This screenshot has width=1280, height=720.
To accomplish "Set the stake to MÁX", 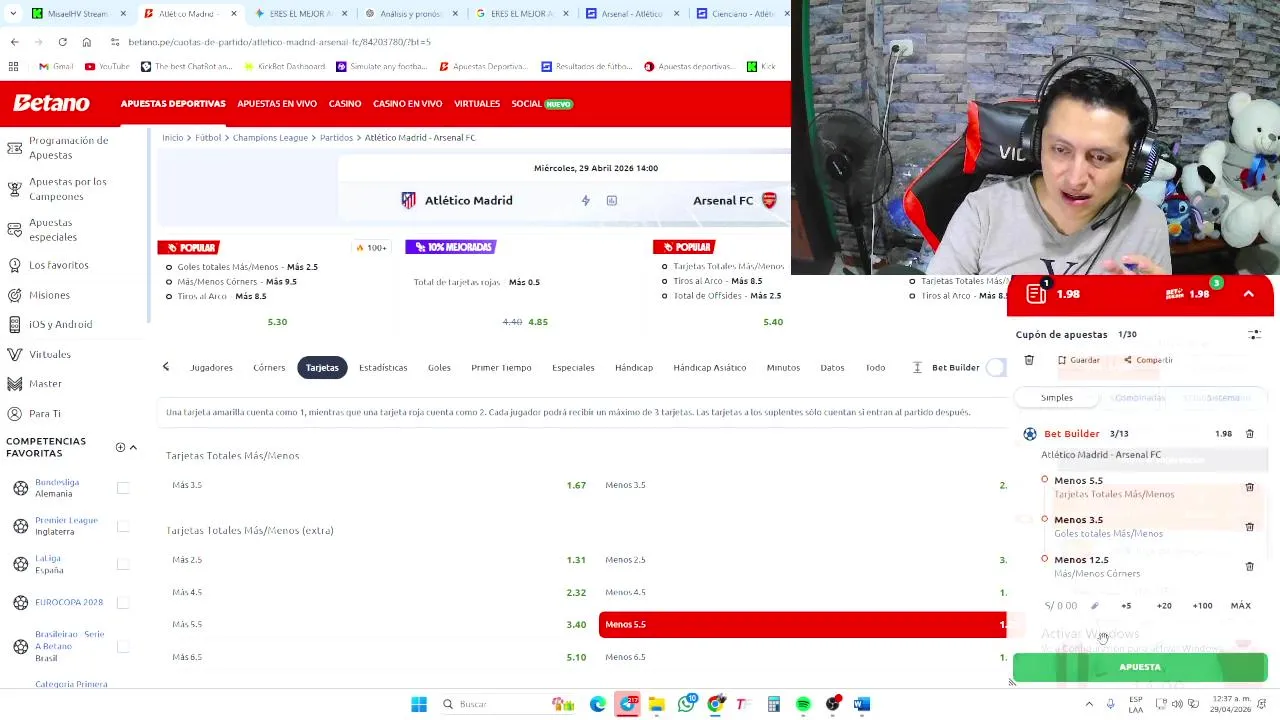I will pos(1241,606).
